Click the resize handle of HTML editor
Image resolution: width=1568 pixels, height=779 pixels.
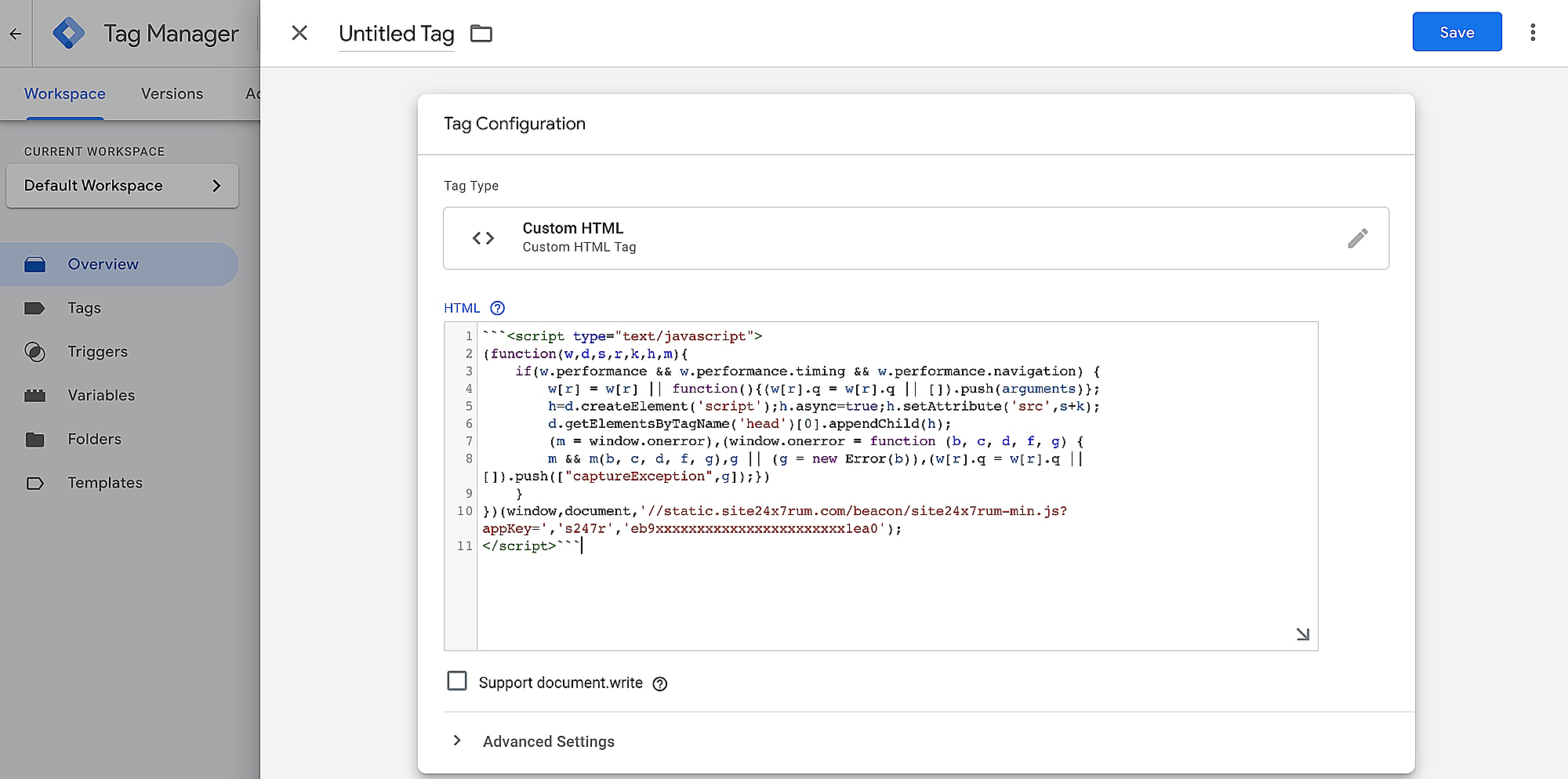[1302, 634]
